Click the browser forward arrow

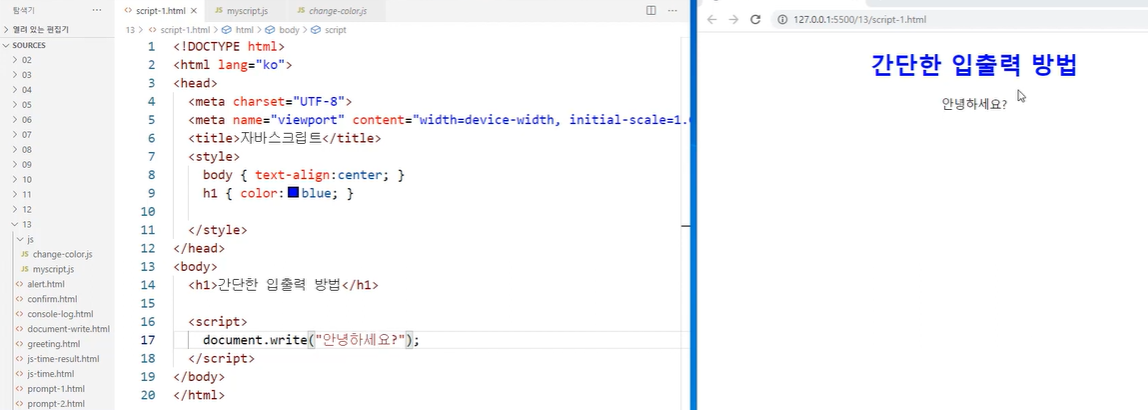click(734, 20)
